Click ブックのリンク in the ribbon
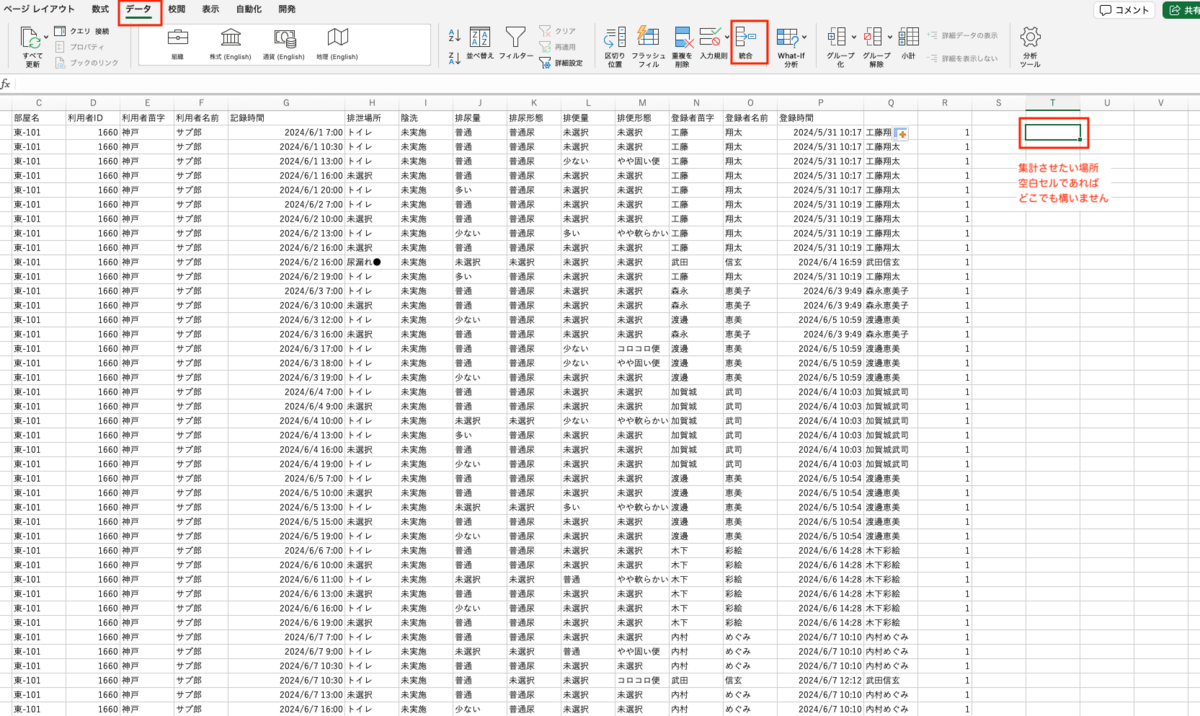 (x=87, y=62)
